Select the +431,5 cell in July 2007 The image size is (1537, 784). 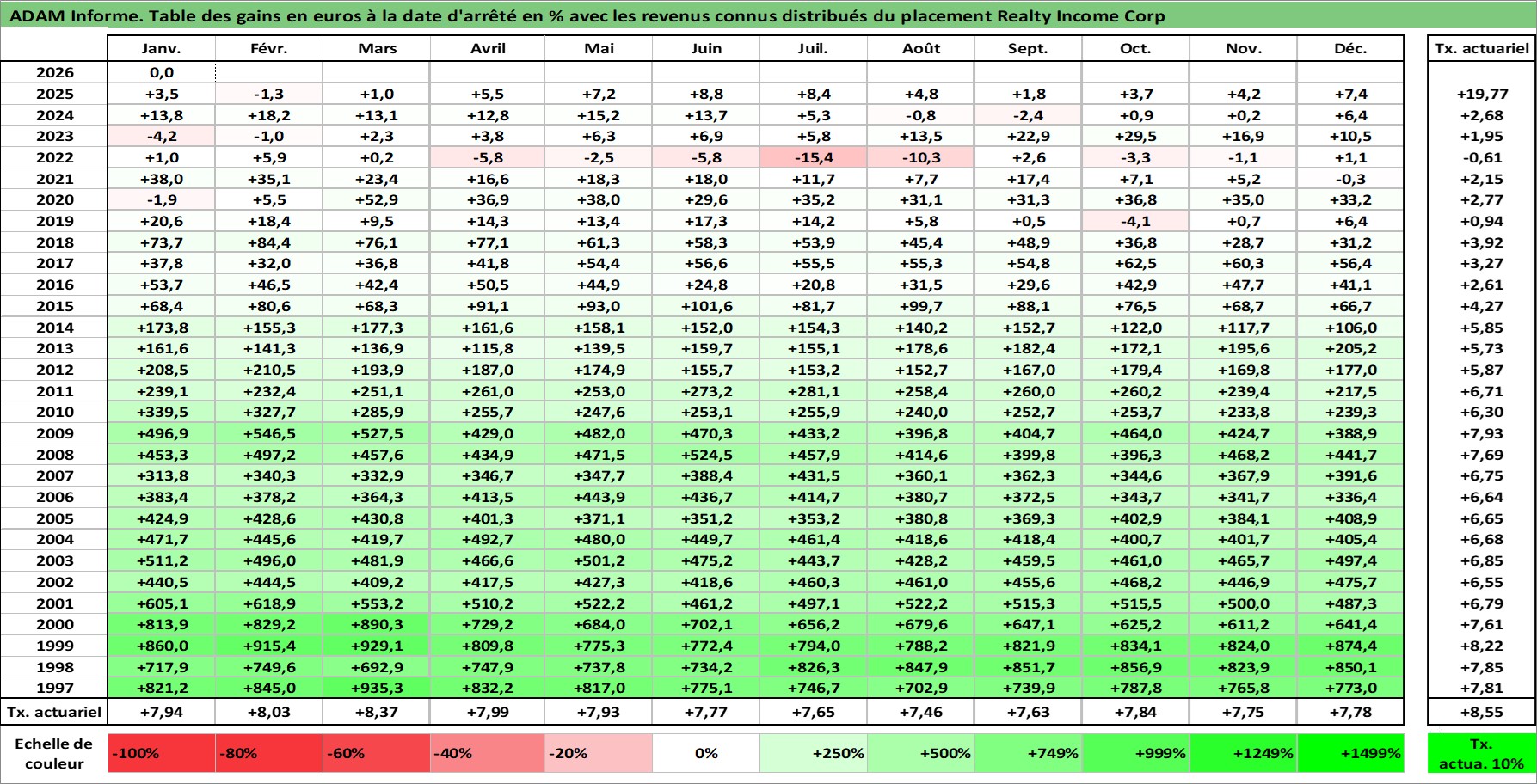[x=814, y=475]
